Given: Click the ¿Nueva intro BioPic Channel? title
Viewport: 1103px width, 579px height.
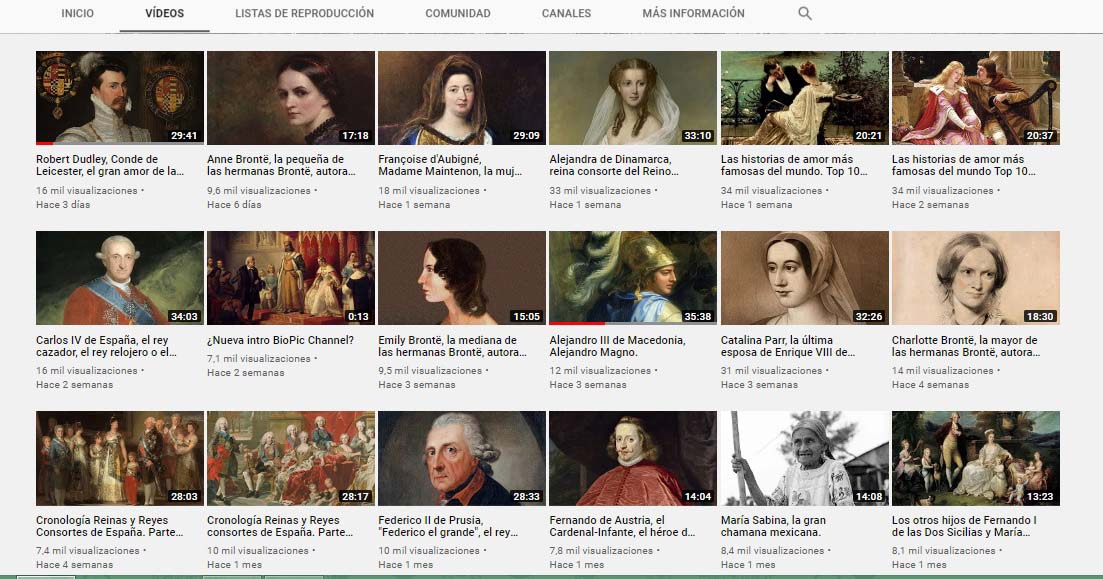Looking at the screenshot, I should pos(280,340).
